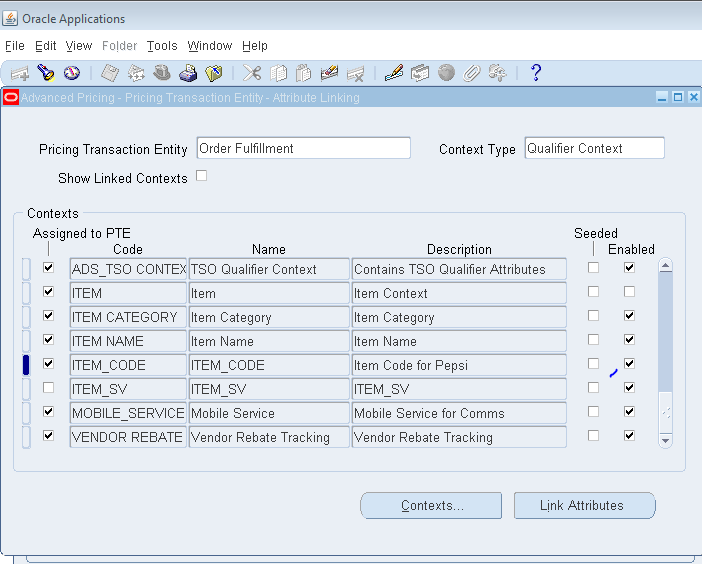Click the Save diskette icon
This screenshot has width=702, height=564.
(x=110, y=73)
